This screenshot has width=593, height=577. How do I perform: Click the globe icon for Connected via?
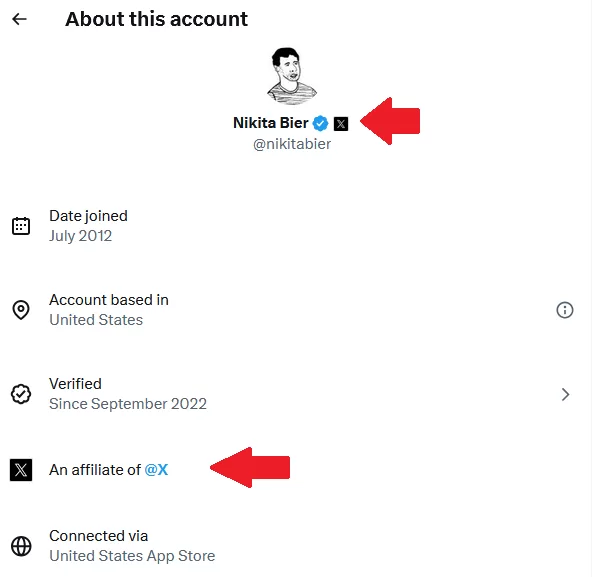click(x=21, y=546)
